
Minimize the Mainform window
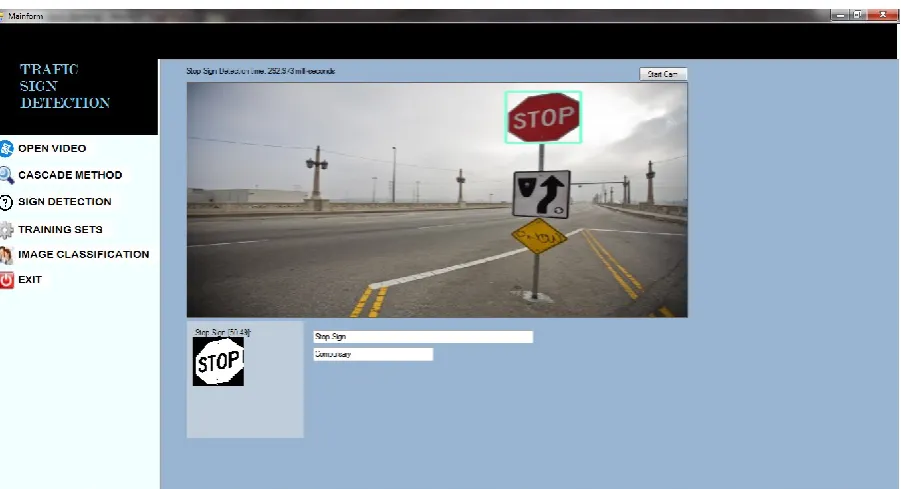[x=840, y=16]
